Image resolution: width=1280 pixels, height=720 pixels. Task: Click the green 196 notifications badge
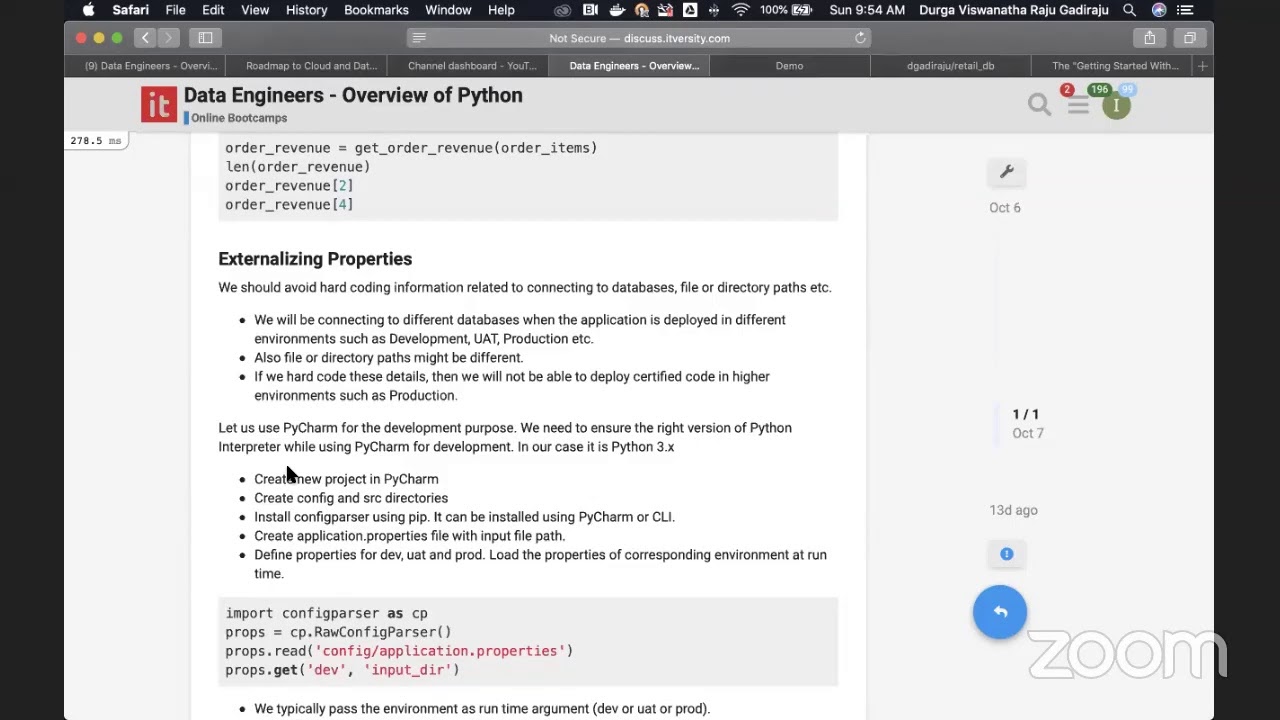point(1100,90)
